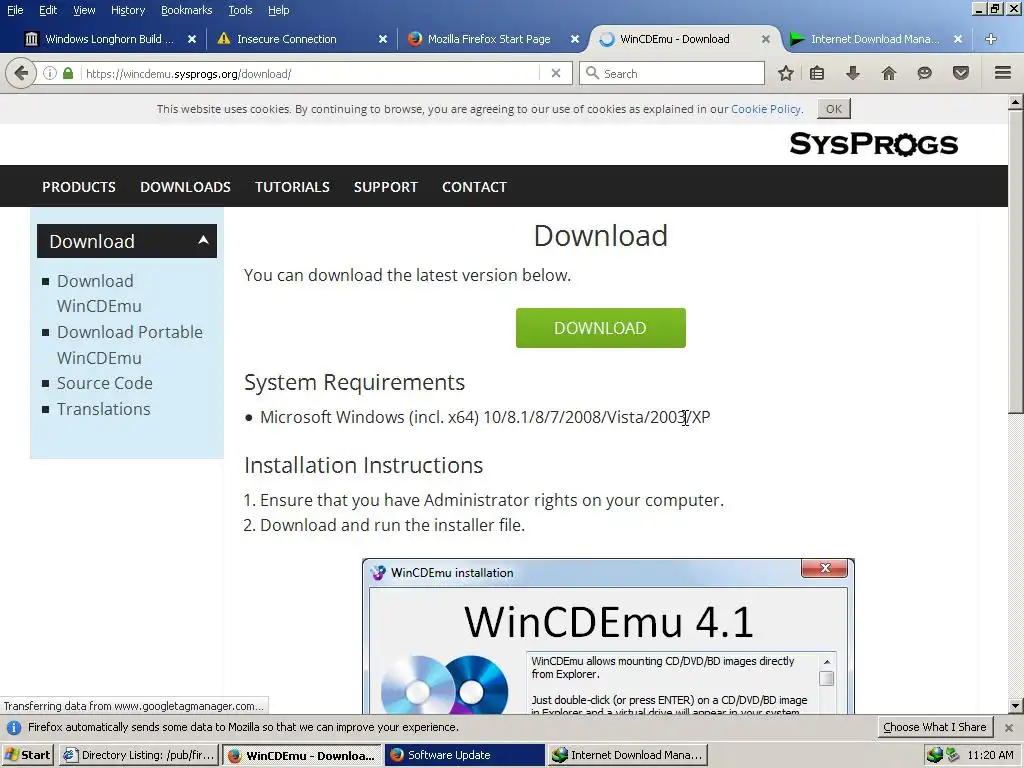Close the Windows Longhorn Build tab
1024x768 pixels.
[x=192, y=39]
